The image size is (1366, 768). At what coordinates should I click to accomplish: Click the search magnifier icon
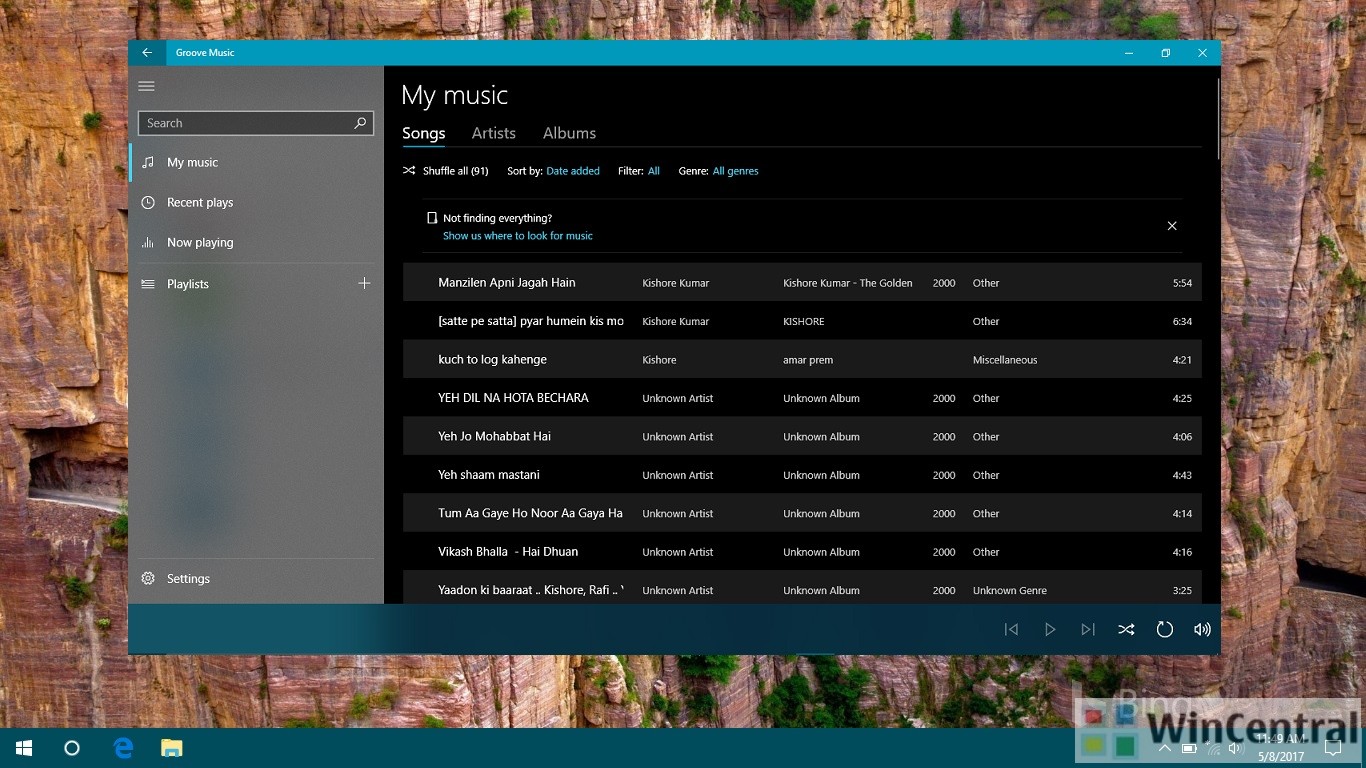point(360,123)
